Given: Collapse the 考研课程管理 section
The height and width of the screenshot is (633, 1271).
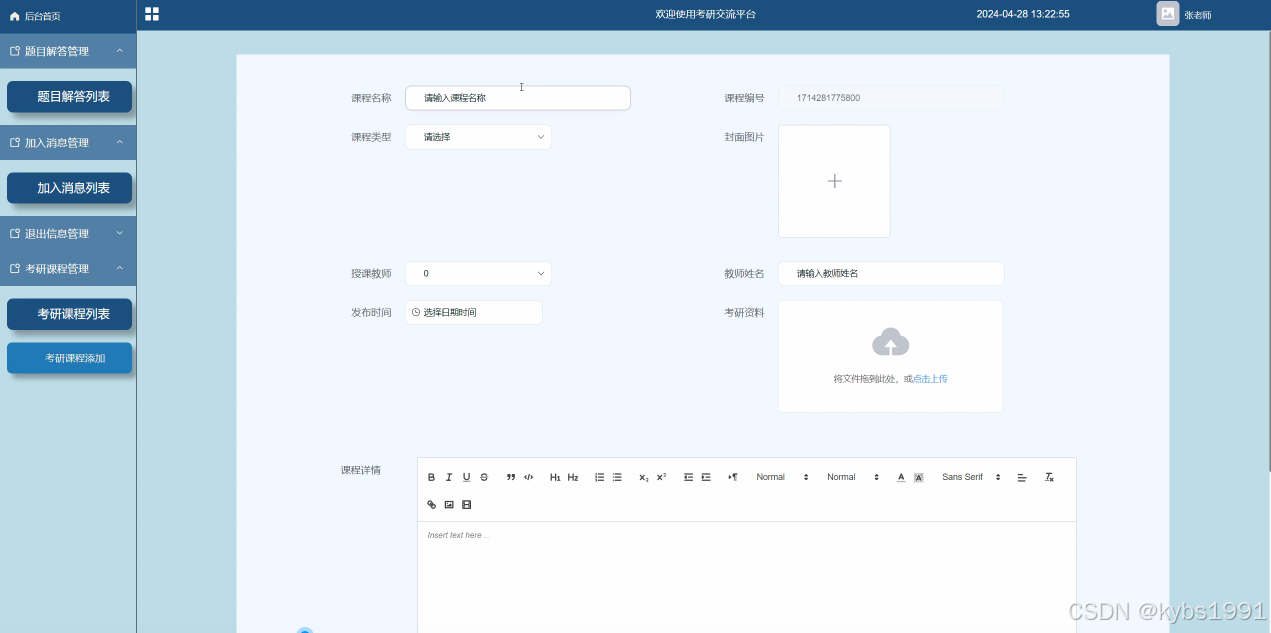Looking at the screenshot, I should 68,269.
